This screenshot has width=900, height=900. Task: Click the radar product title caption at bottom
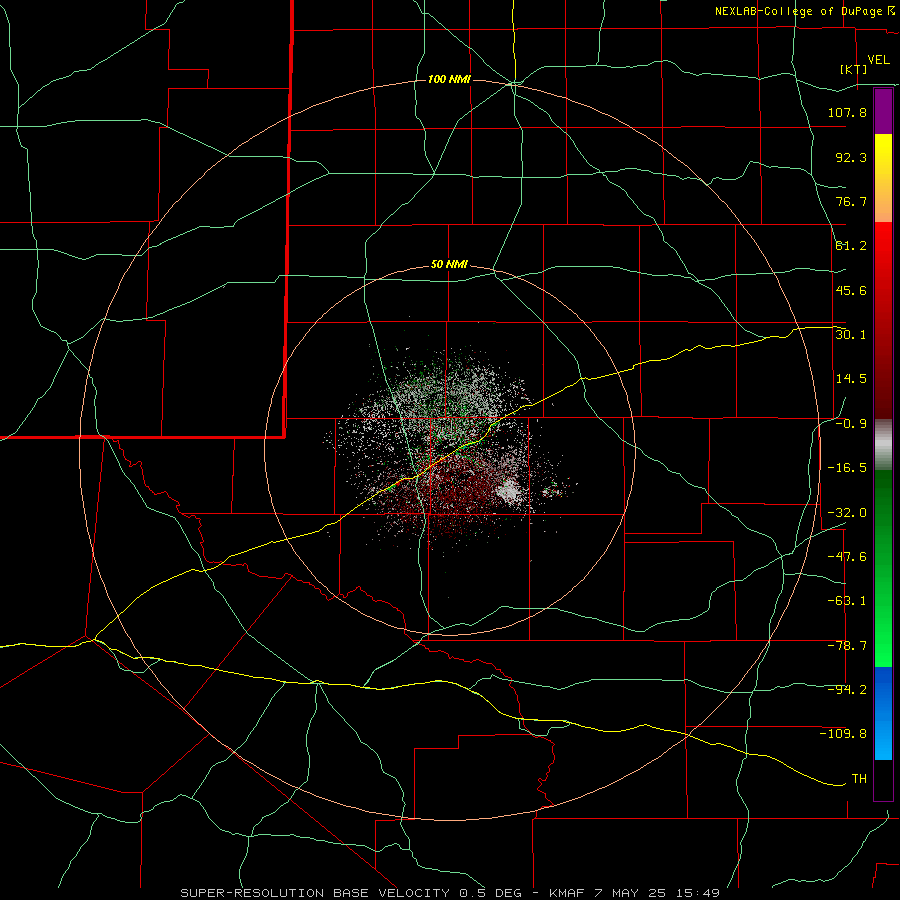pyautogui.click(x=450, y=893)
